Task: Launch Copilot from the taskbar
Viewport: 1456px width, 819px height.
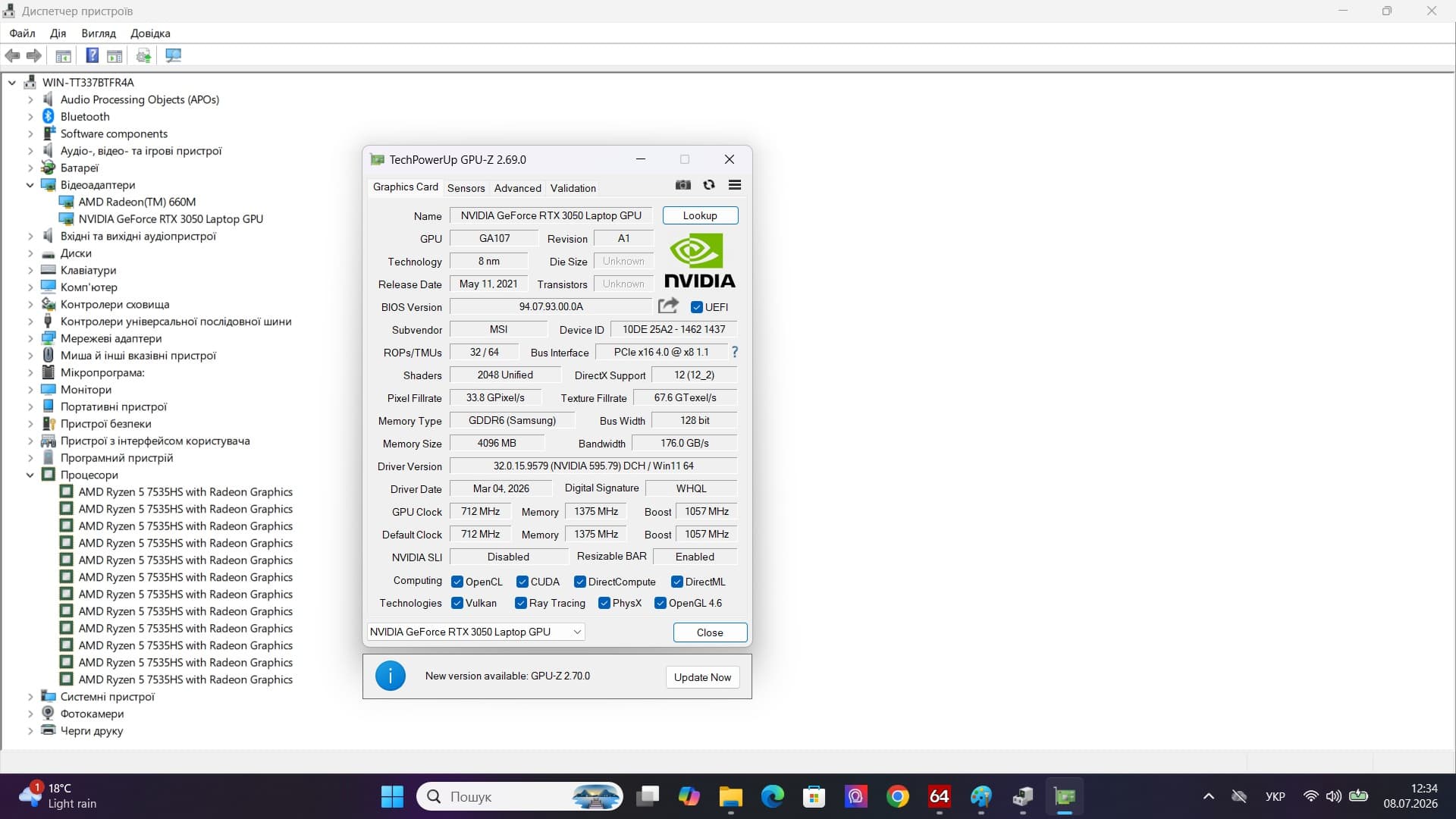Action: click(x=689, y=796)
